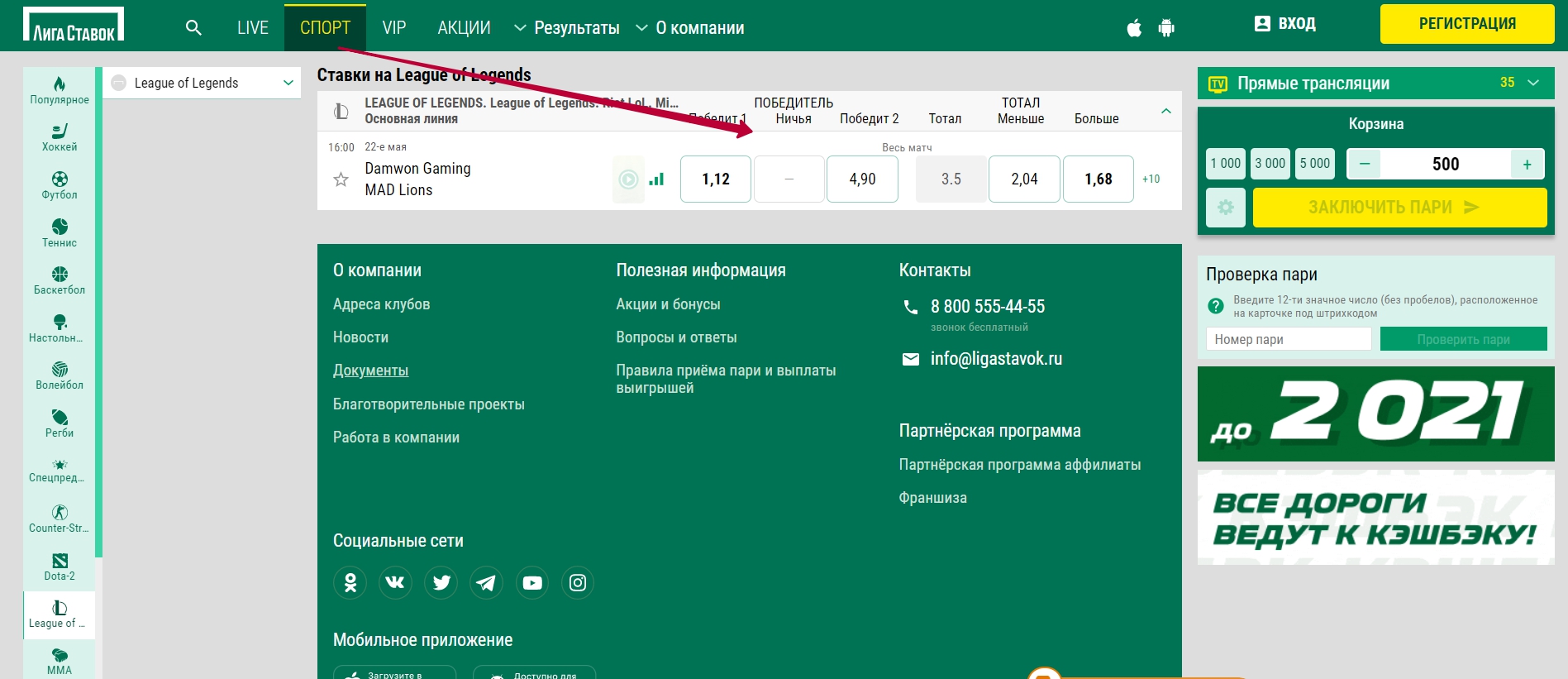Click ЗАКЛЮЧИТЬ ПАРИ button
Image resolution: width=1568 pixels, height=679 pixels.
pos(1399,208)
